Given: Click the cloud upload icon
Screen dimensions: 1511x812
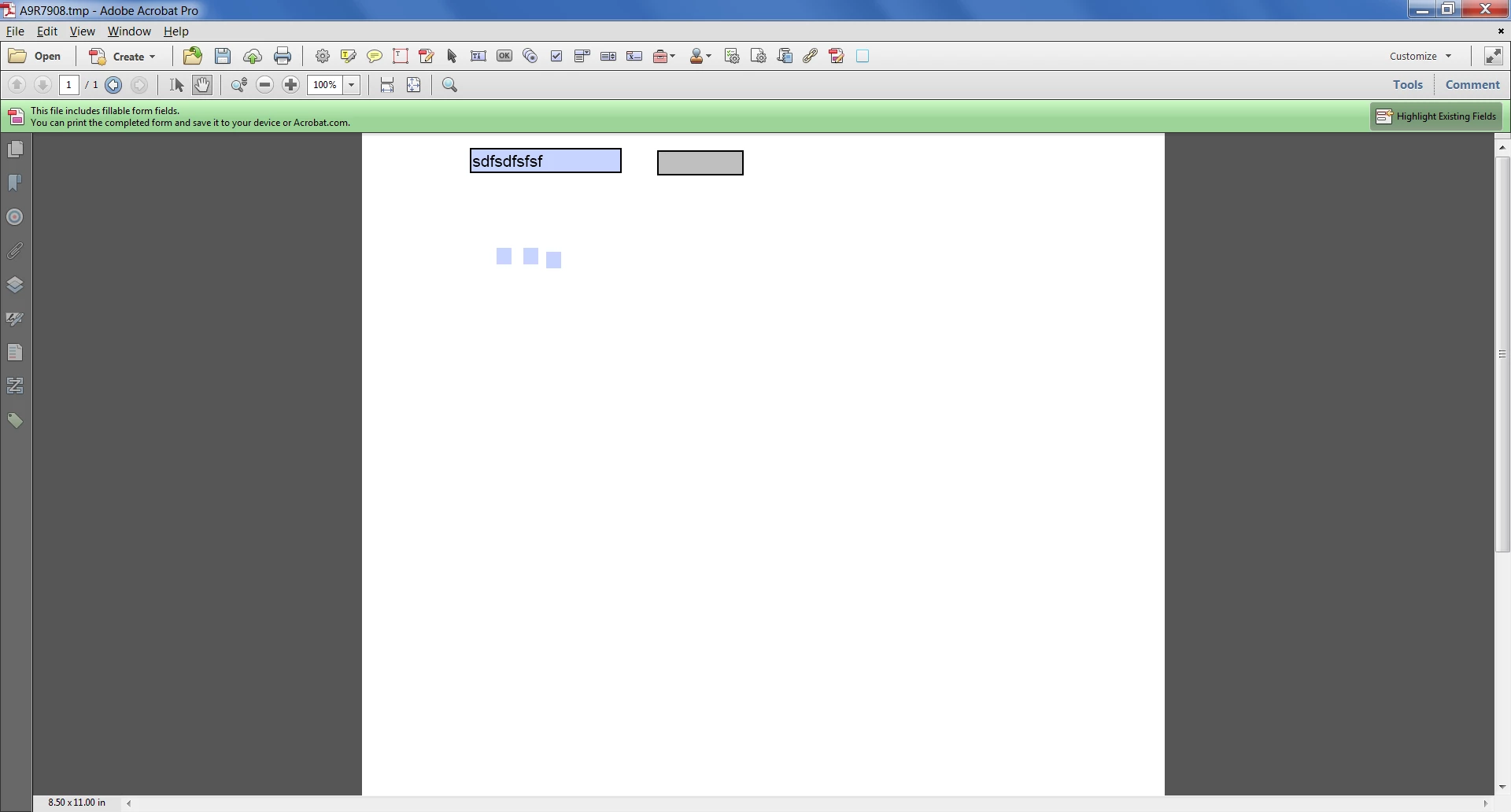Looking at the screenshot, I should 253,56.
